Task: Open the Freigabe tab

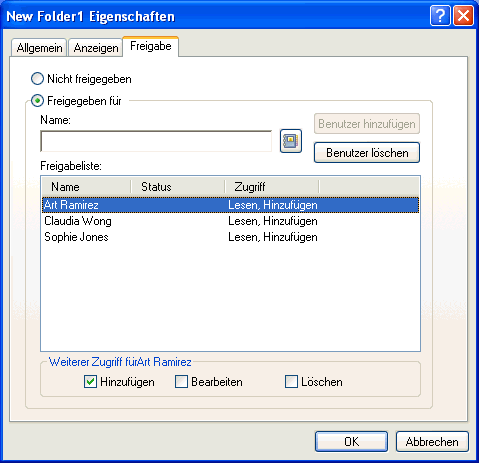Action: pos(151,46)
